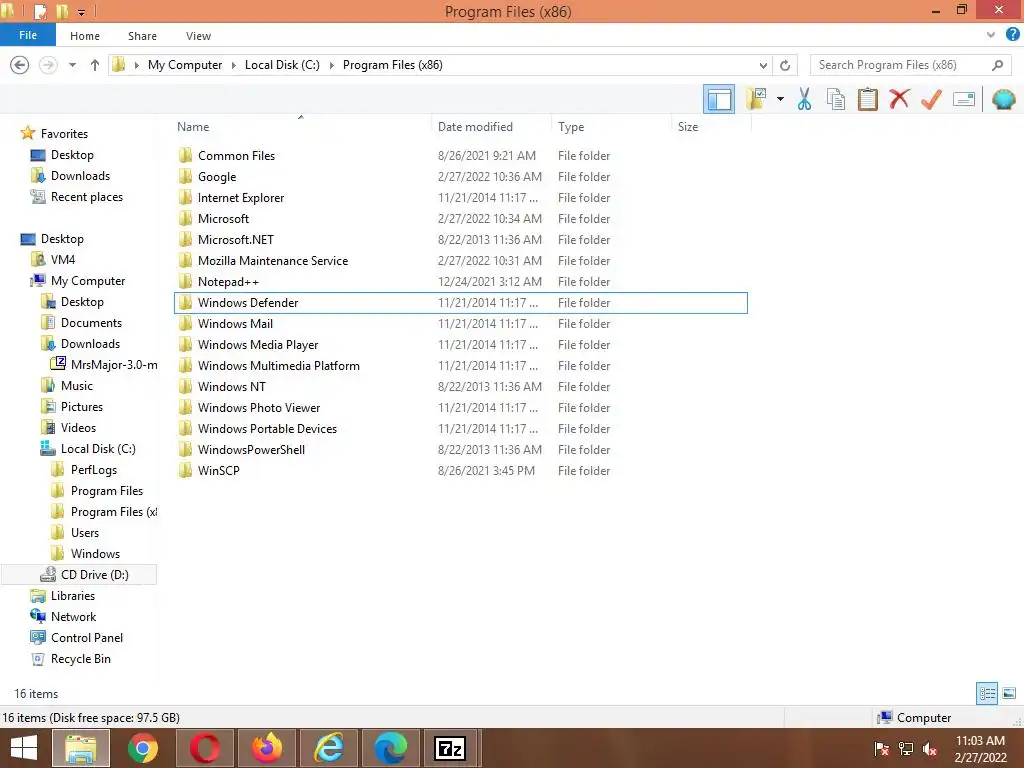The width and height of the screenshot is (1024, 768).
Task: Select the WindowsPowerShell folder
Action: (x=461, y=449)
